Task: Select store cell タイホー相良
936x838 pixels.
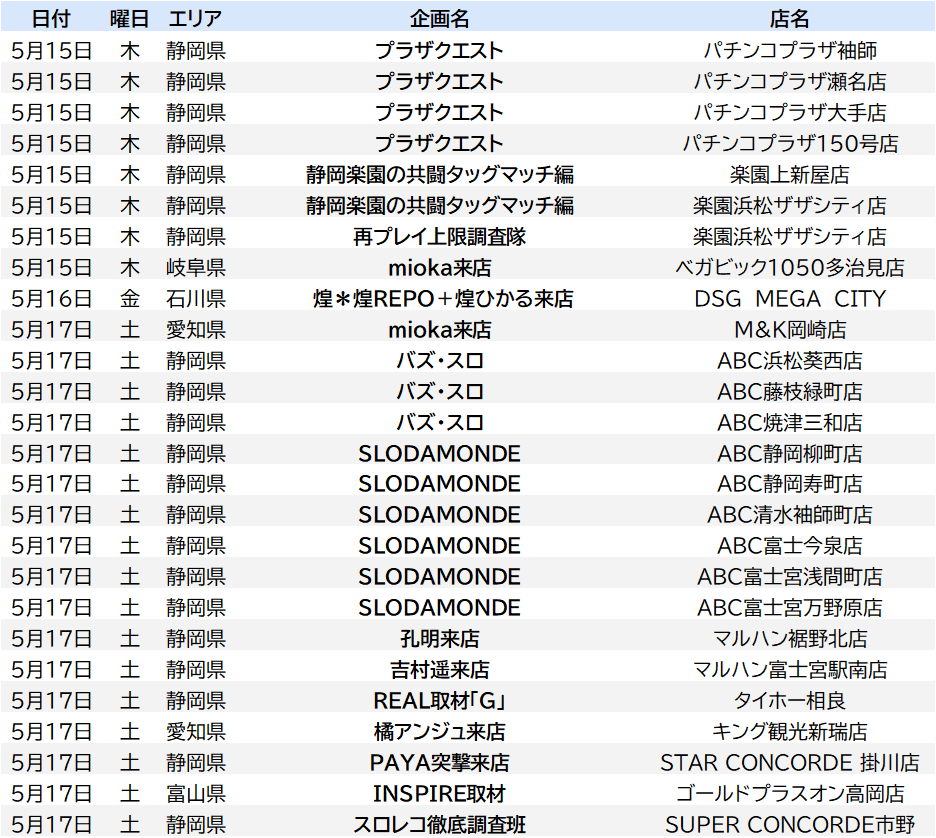Action: [790, 701]
